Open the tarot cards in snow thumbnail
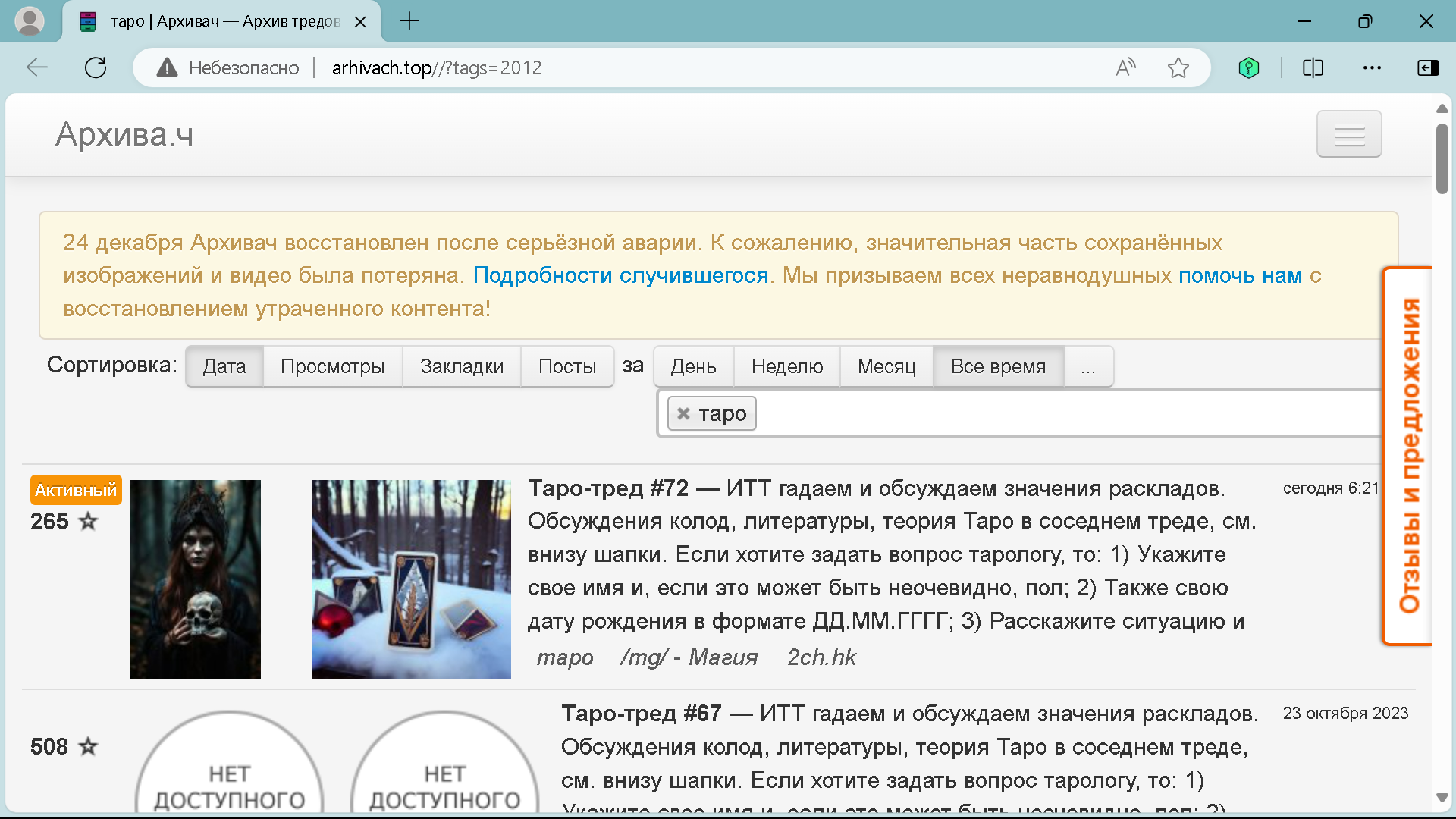Screen dimensions: 1456x819 412,579
